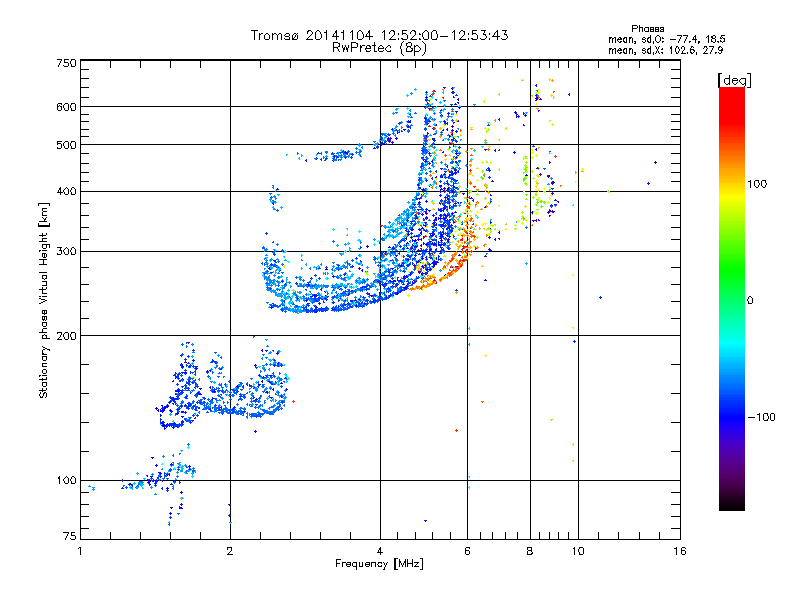Click the y-axis tick label '400'
The image size is (800, 600).
click(x=66, y=191)
